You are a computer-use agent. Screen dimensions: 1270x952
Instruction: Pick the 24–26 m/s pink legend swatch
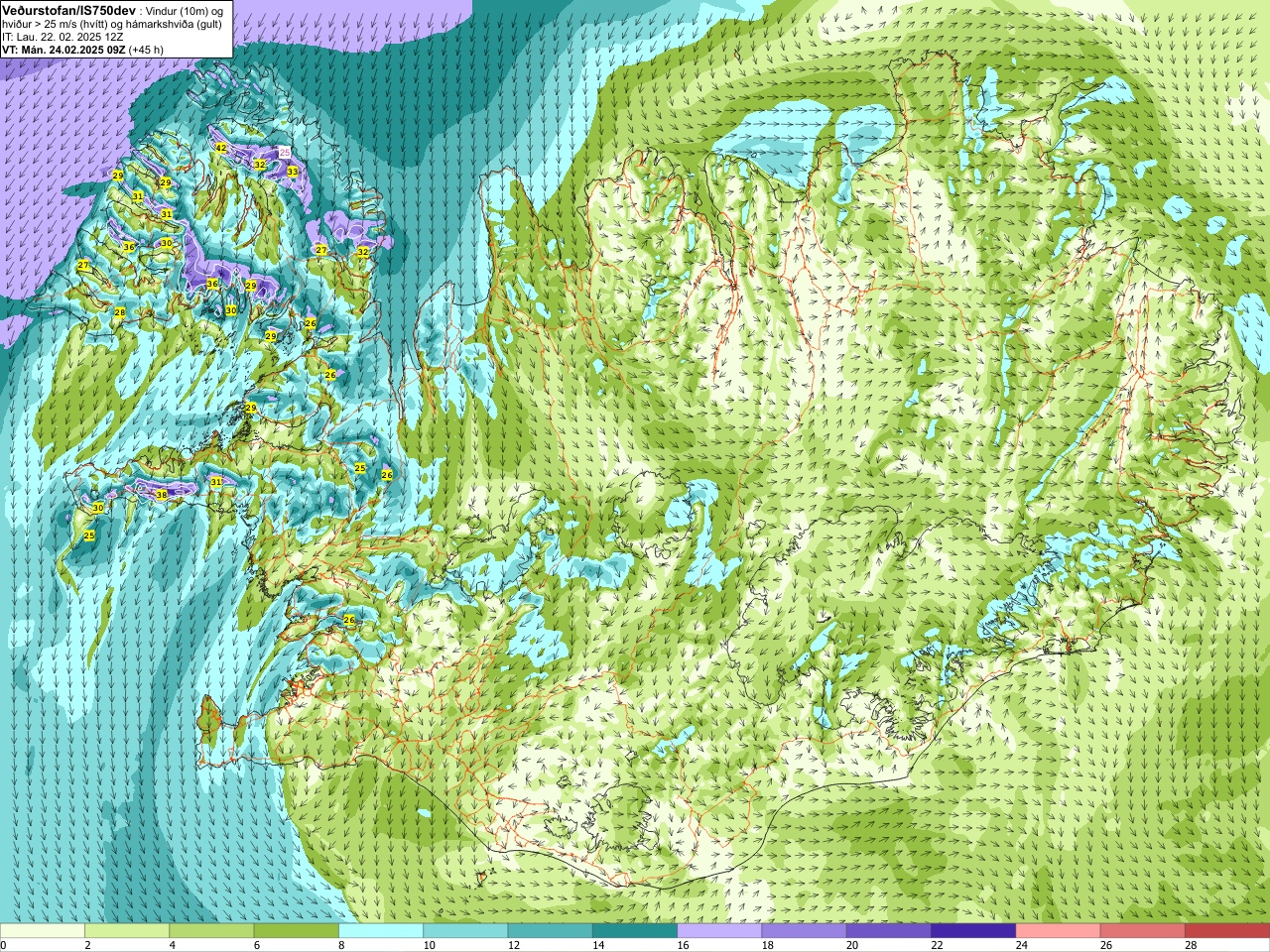(x=1059, y=931)
